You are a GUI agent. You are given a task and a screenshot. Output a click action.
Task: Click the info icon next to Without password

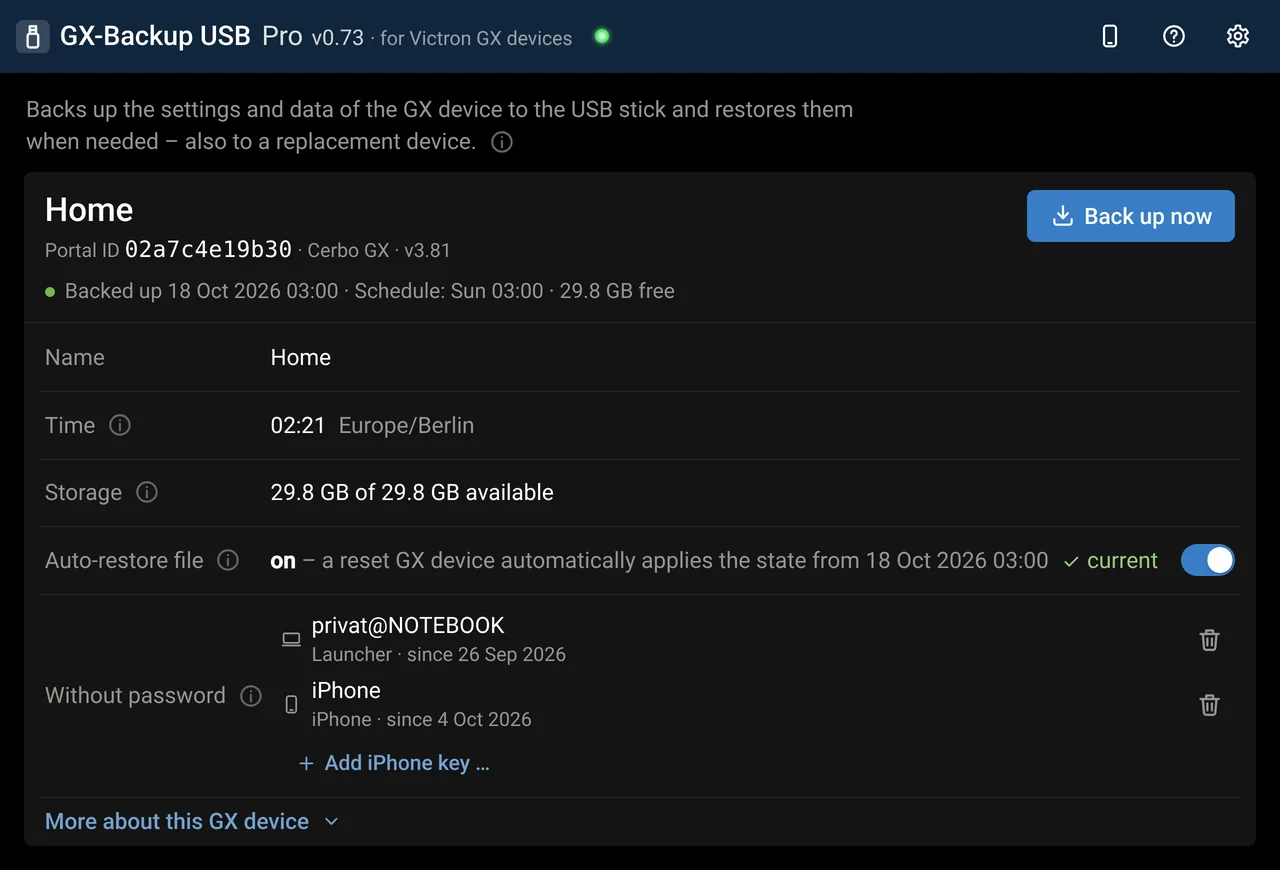tap(251, 695)
